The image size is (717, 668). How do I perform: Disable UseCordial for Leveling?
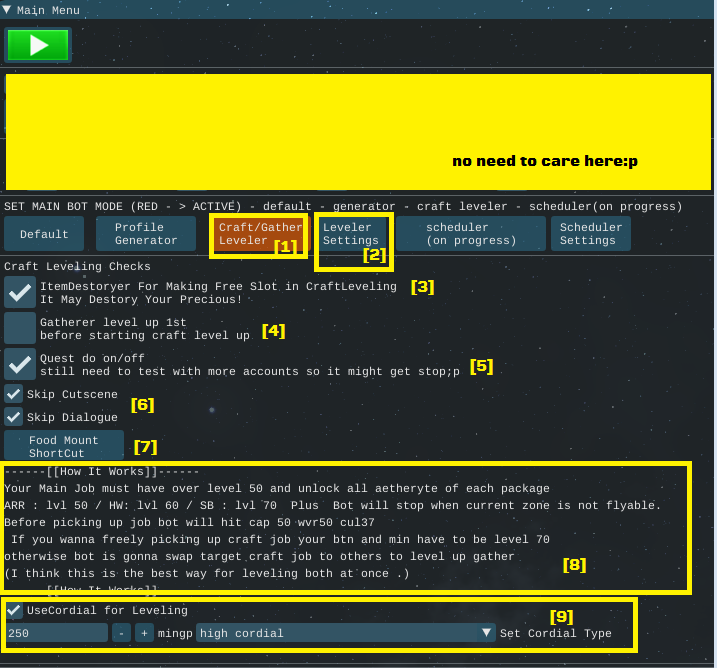tap(14, 610)
